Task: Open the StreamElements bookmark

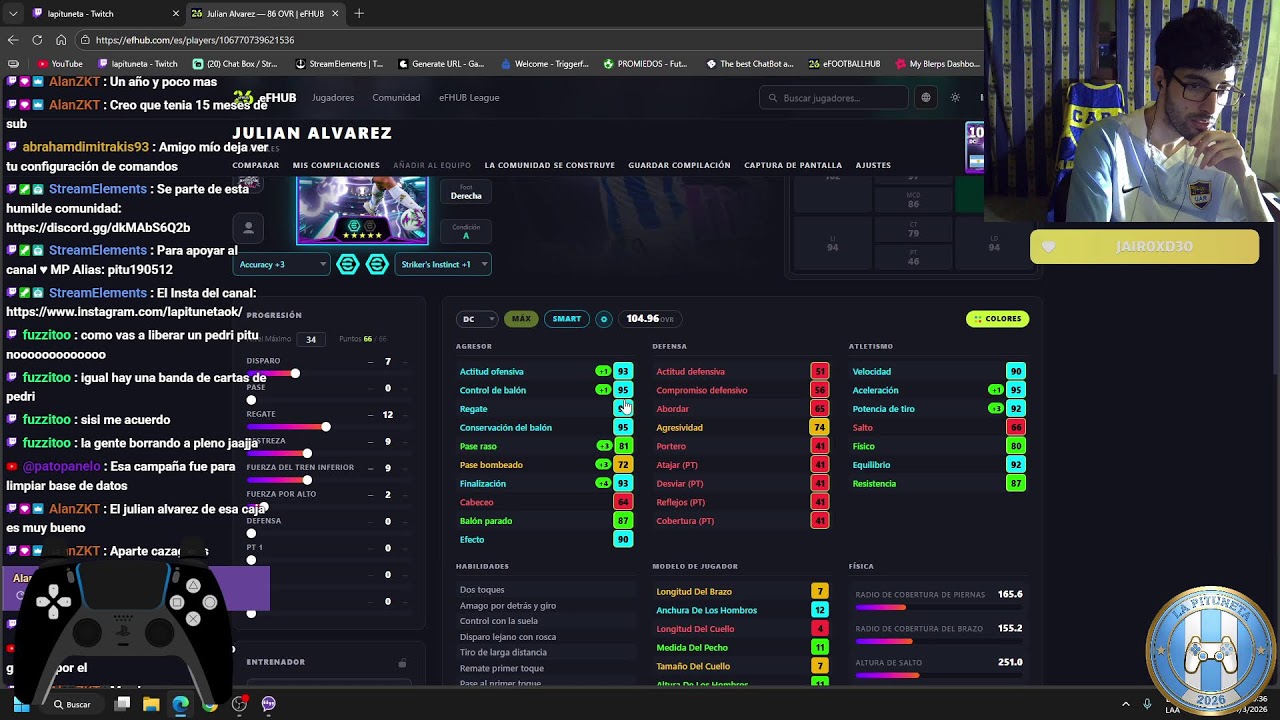Action: point(339,64)
